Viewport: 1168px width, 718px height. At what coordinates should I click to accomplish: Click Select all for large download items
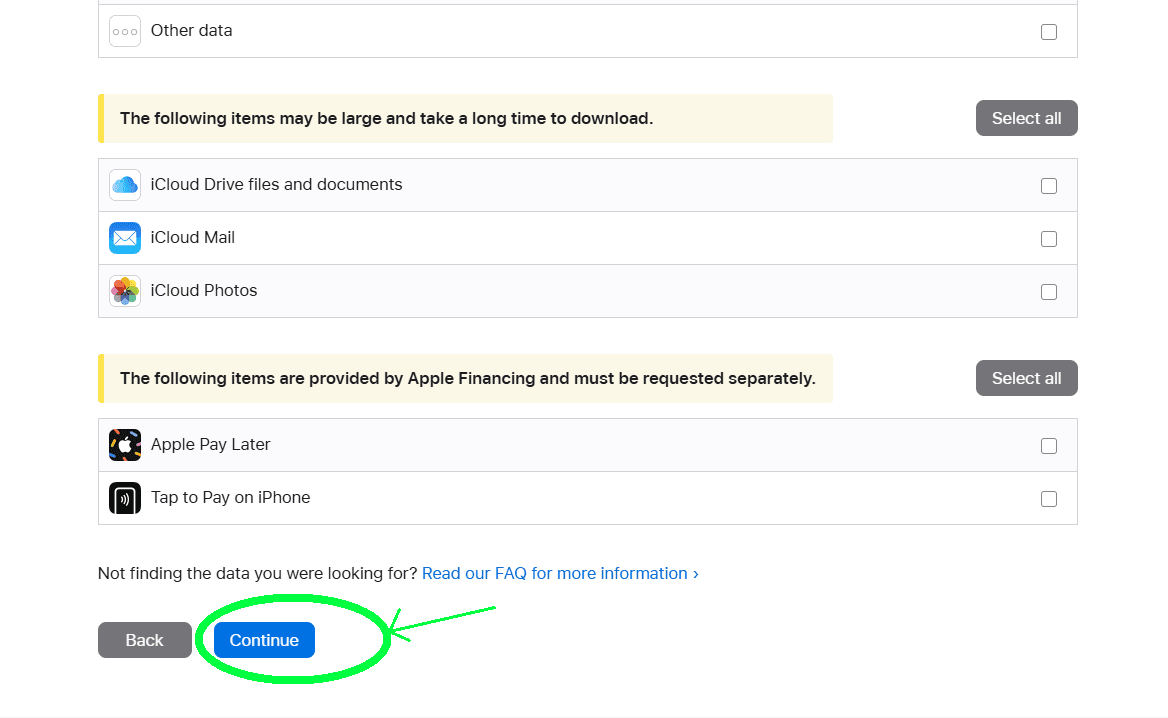tap(1026, 117)
